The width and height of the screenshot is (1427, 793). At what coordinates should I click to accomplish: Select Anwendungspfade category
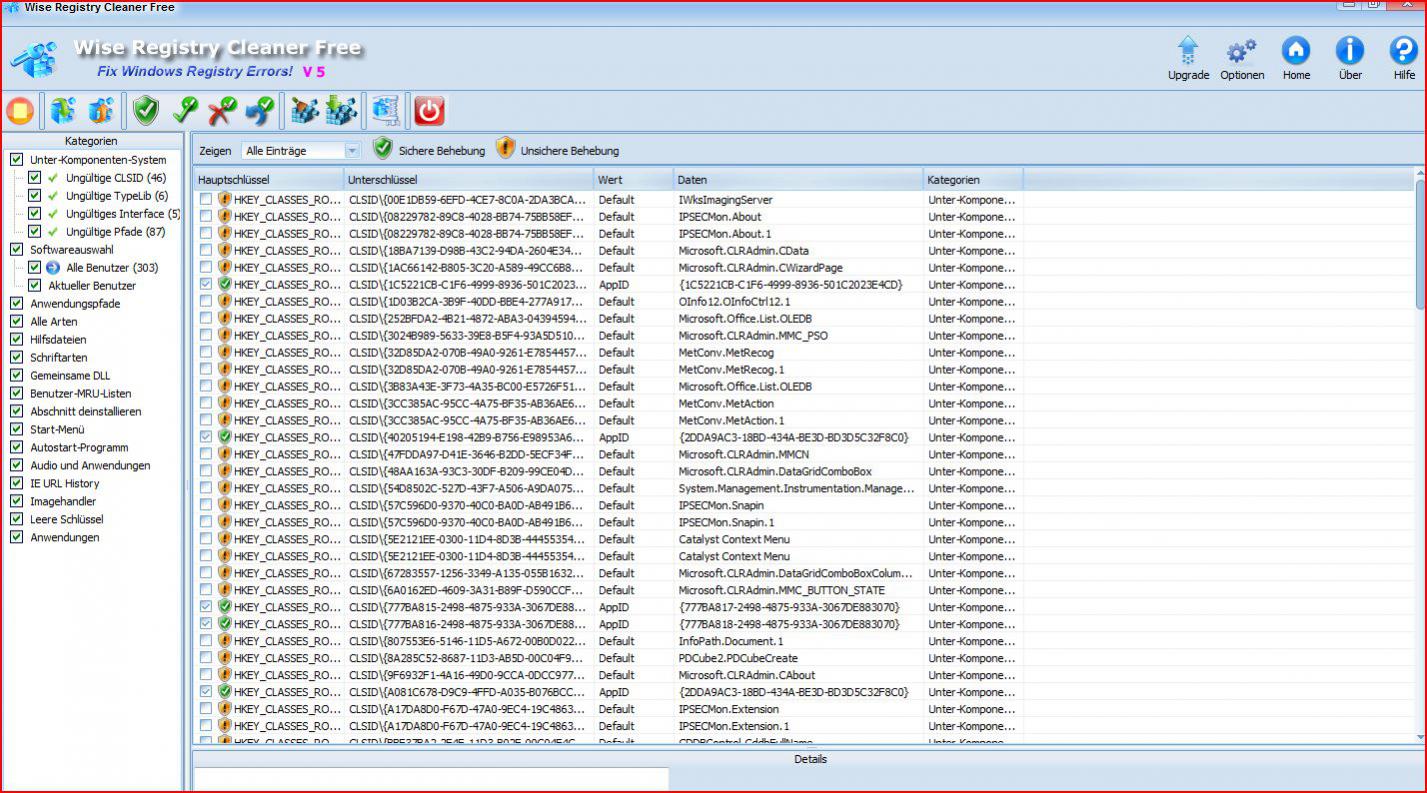click(75, 303)
